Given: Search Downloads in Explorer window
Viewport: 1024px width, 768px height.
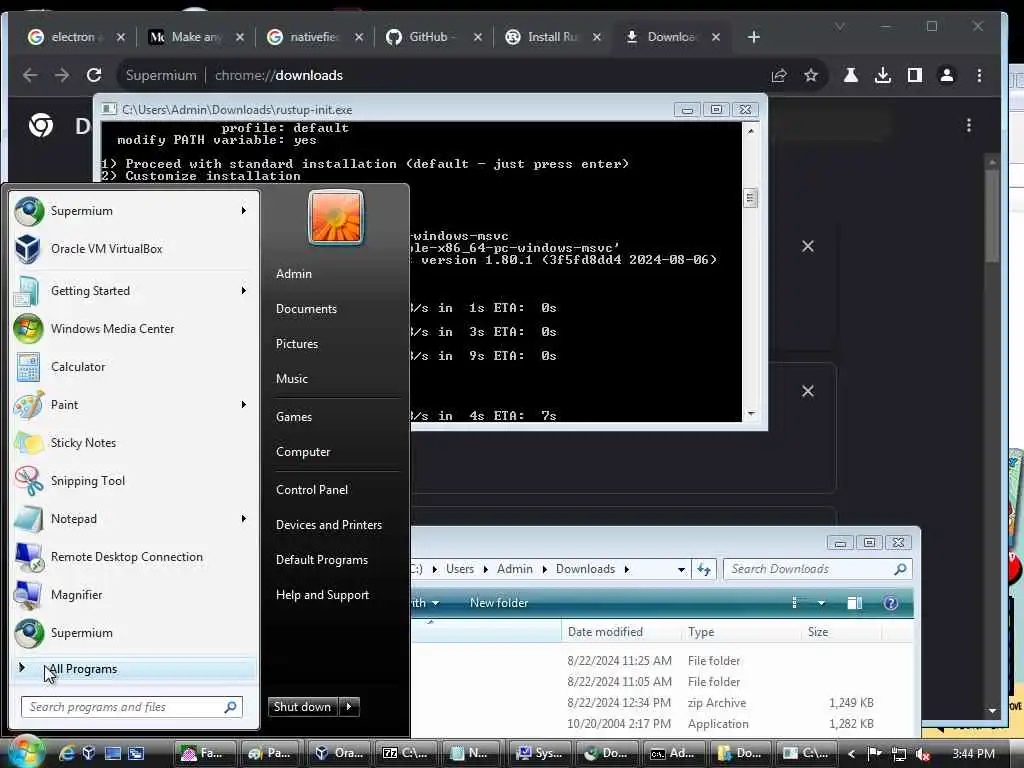Looking at the screenshot, I should pos(816,569).
